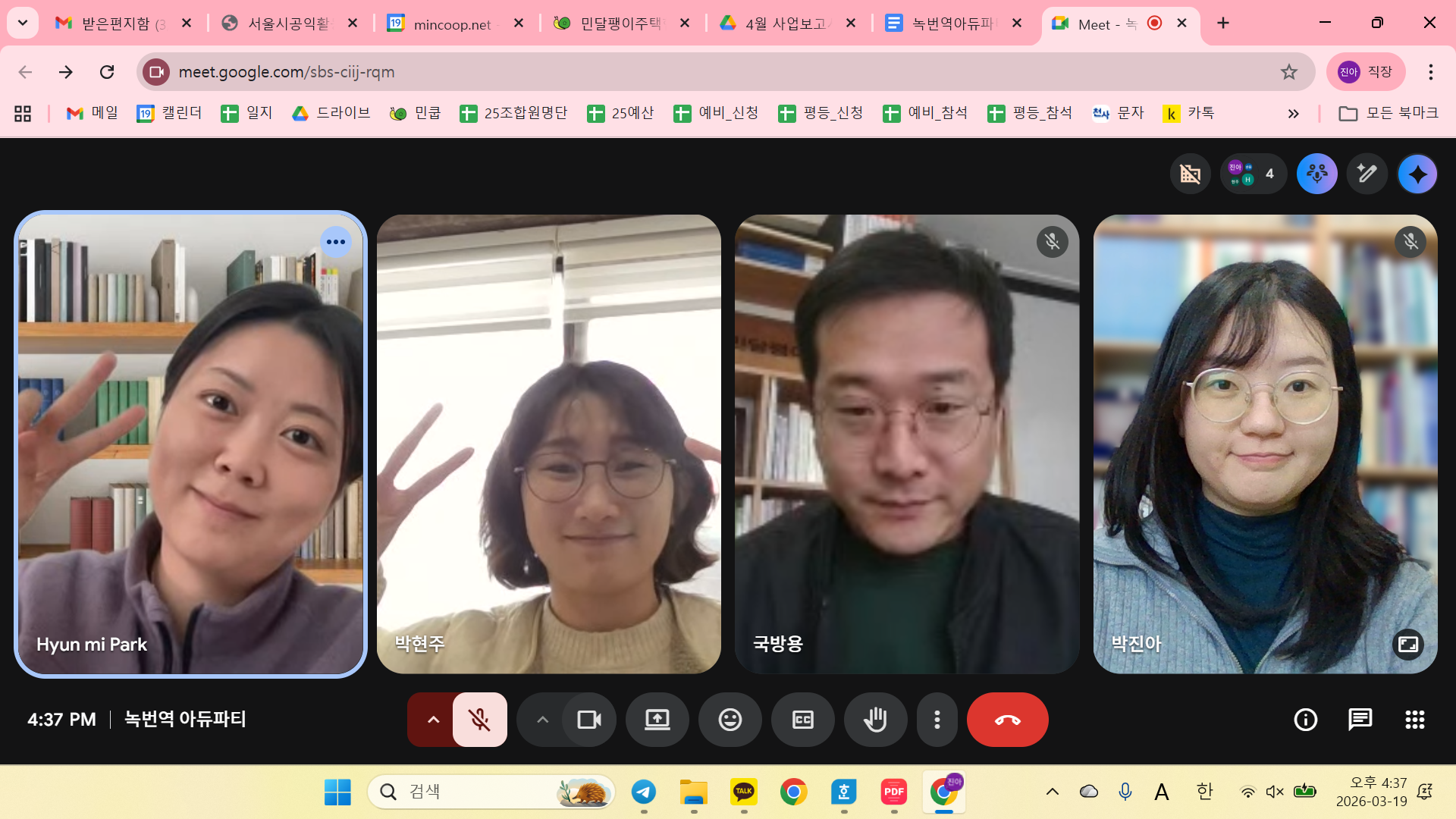Open Meet activities grid menu
The width and height of the screenshot is (1456, 819).
pos(1415,720)
